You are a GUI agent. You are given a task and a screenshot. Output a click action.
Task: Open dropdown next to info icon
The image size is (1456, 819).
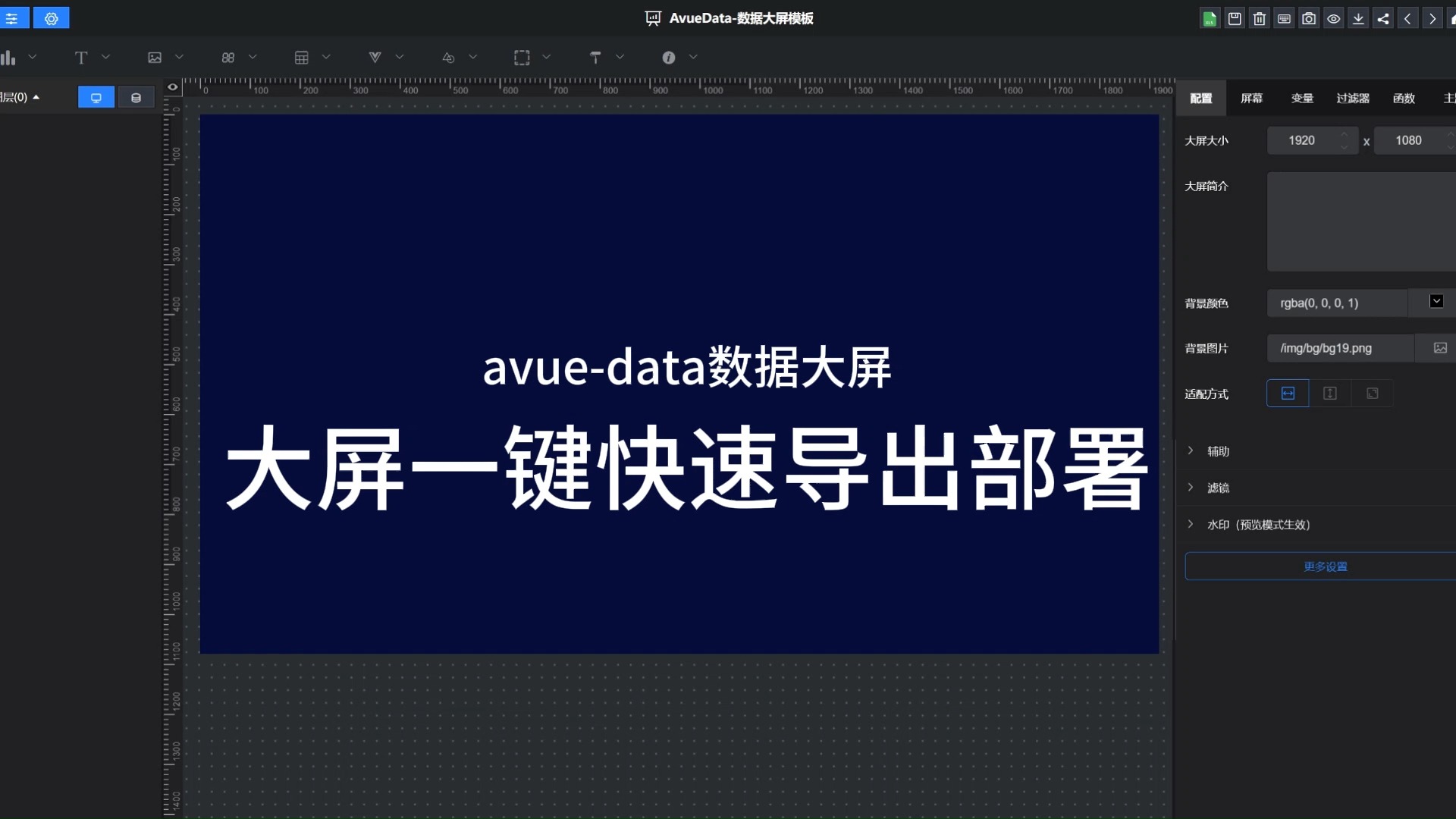pos(693,57)
